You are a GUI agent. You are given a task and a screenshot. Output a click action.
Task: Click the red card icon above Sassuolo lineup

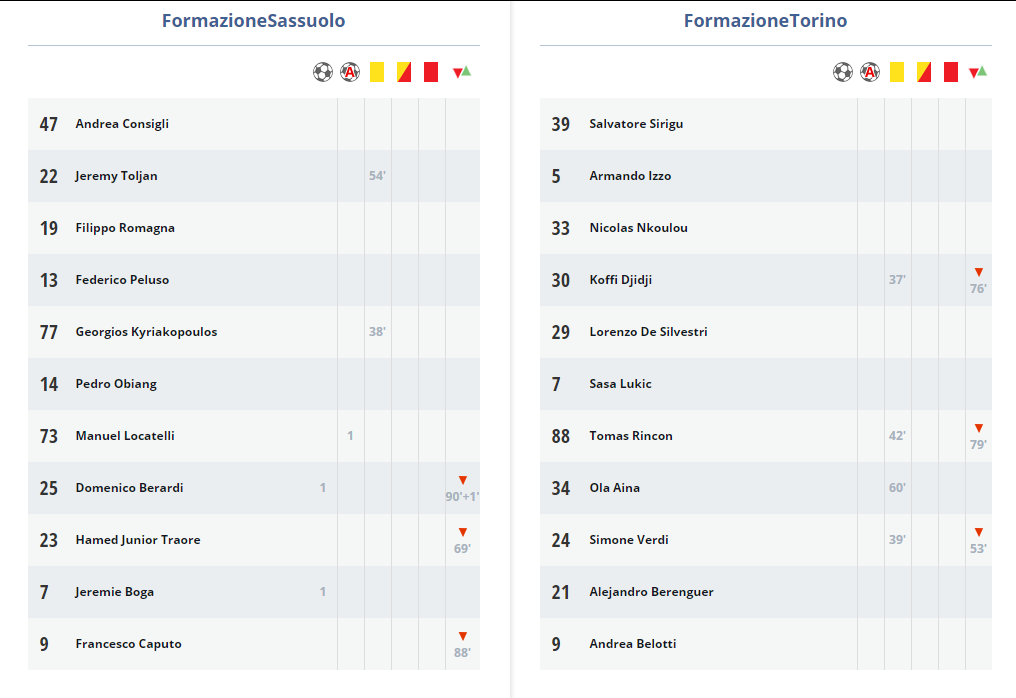pyautogui.click(x=431, y=72)
